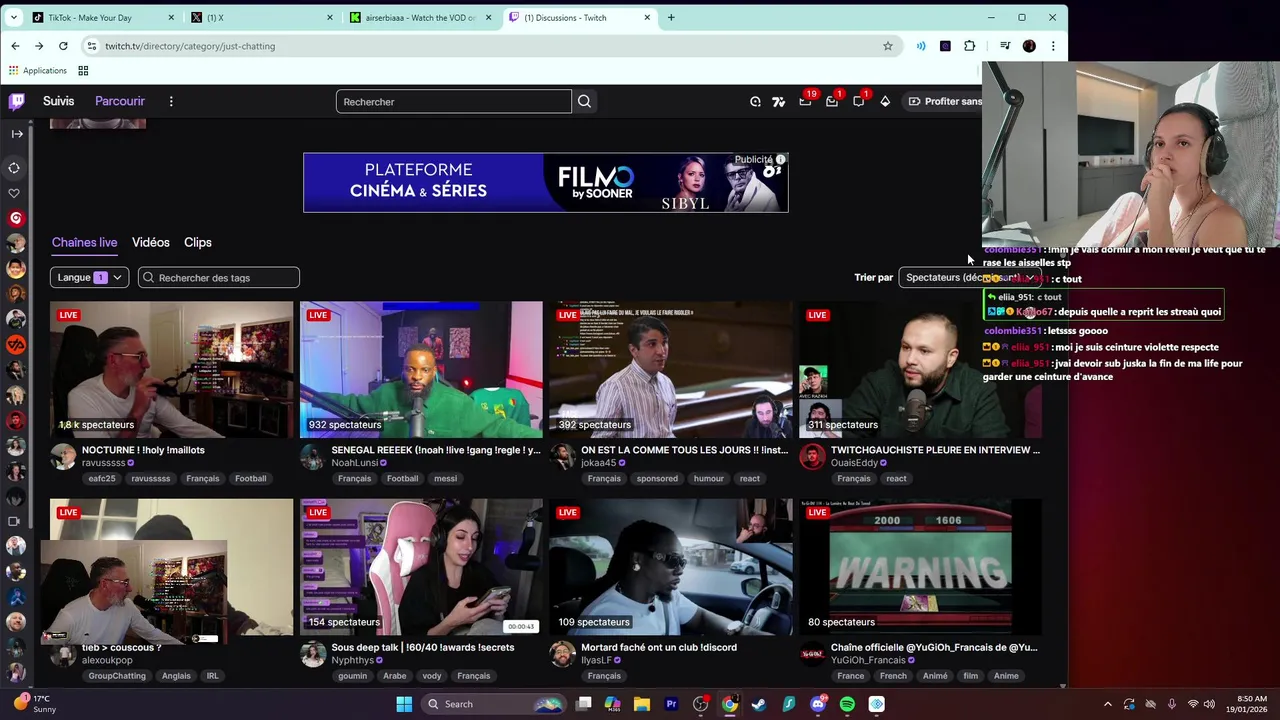Open Chrome media controls icon
This screenshot has height=720, width=1280.
click(x=1005, y=46)
